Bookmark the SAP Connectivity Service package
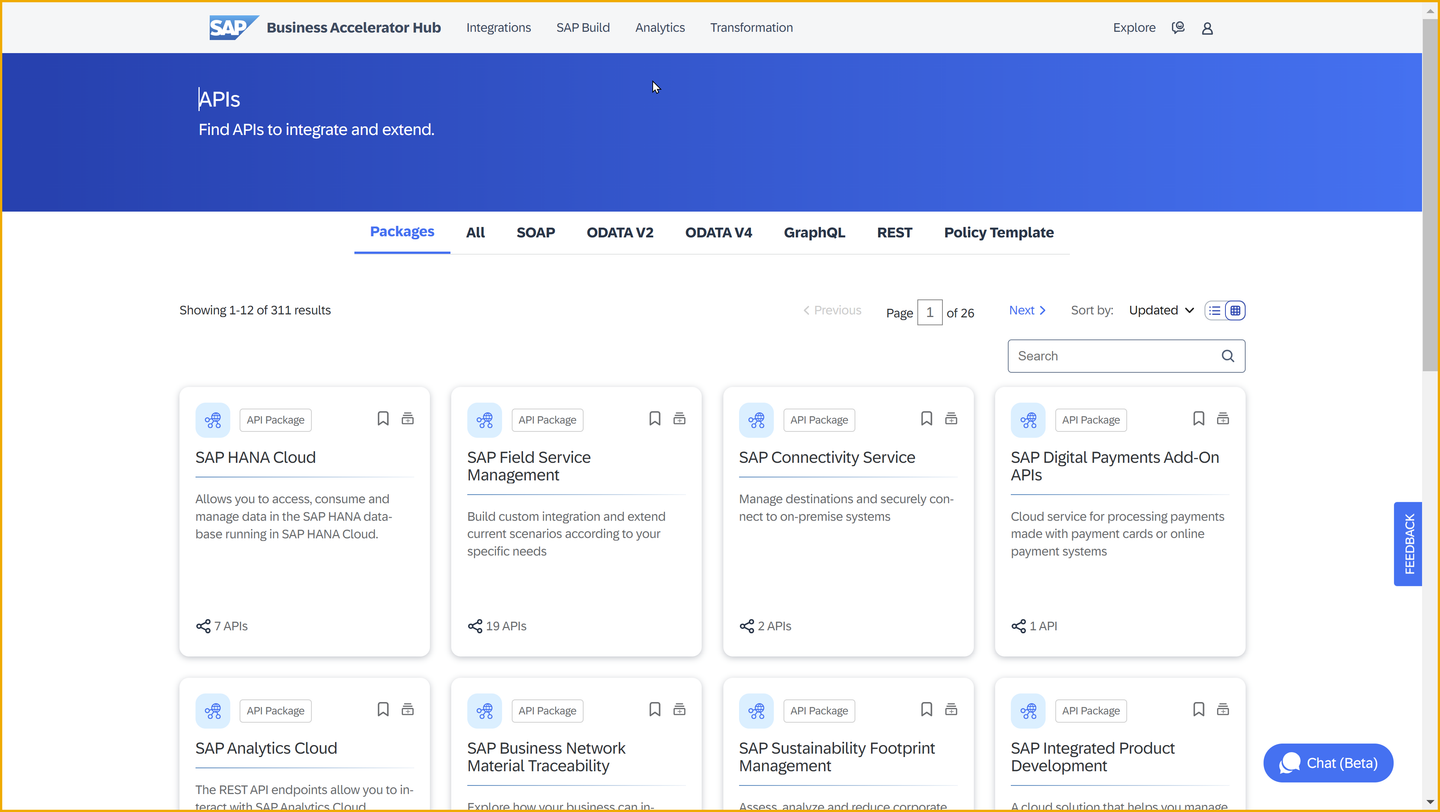 [x=927, y=419]
